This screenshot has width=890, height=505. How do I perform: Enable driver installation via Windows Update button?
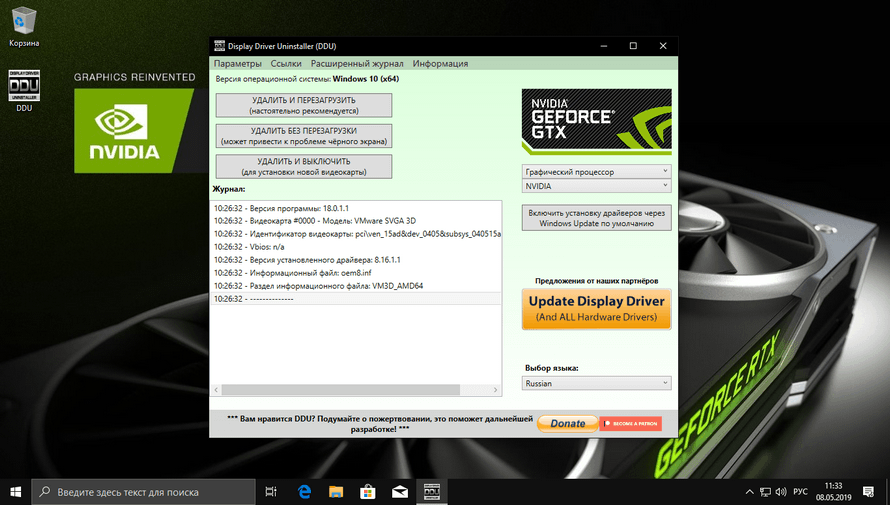click(x=597, y=218)
